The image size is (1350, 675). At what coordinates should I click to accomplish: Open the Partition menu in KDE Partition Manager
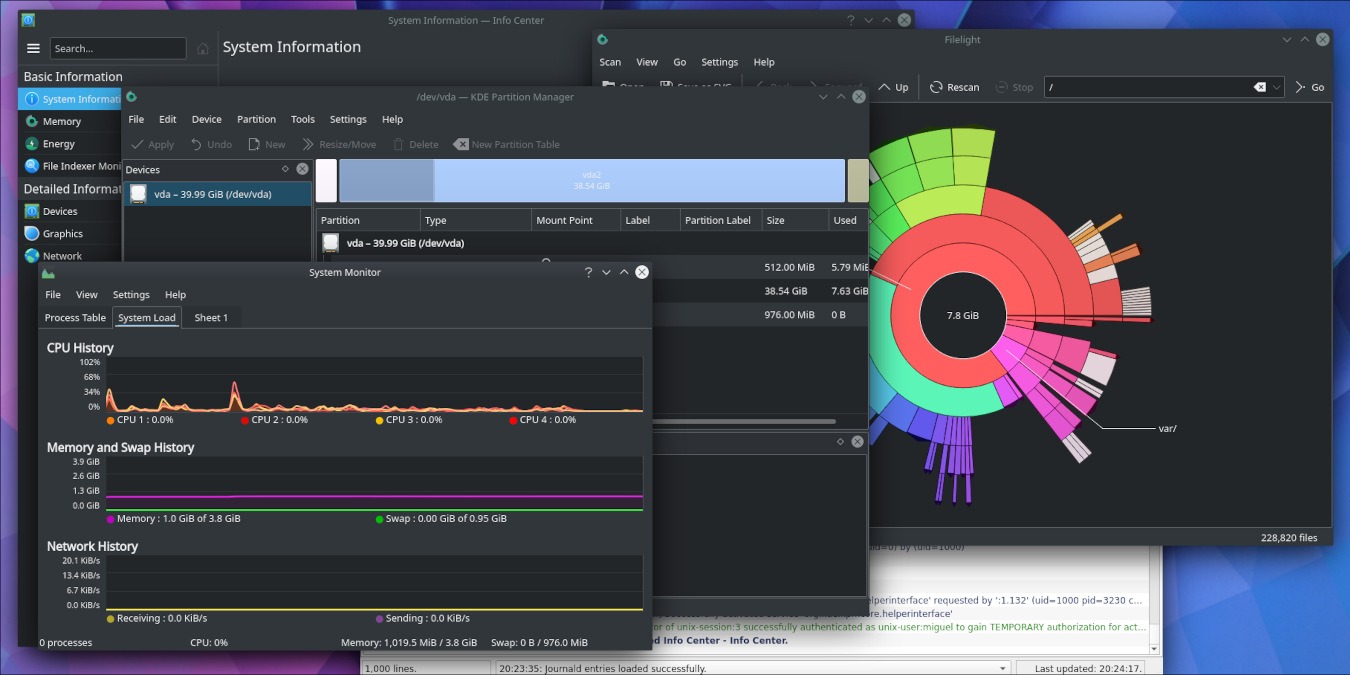point(256,119)
